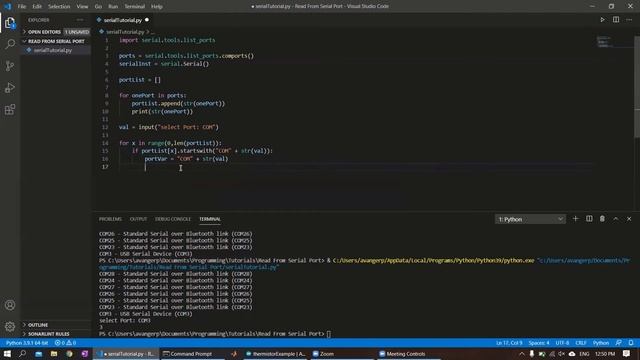Open Windows Action Center notifications
Viewport: 640px width, 360px height.
tap(627, 353)
